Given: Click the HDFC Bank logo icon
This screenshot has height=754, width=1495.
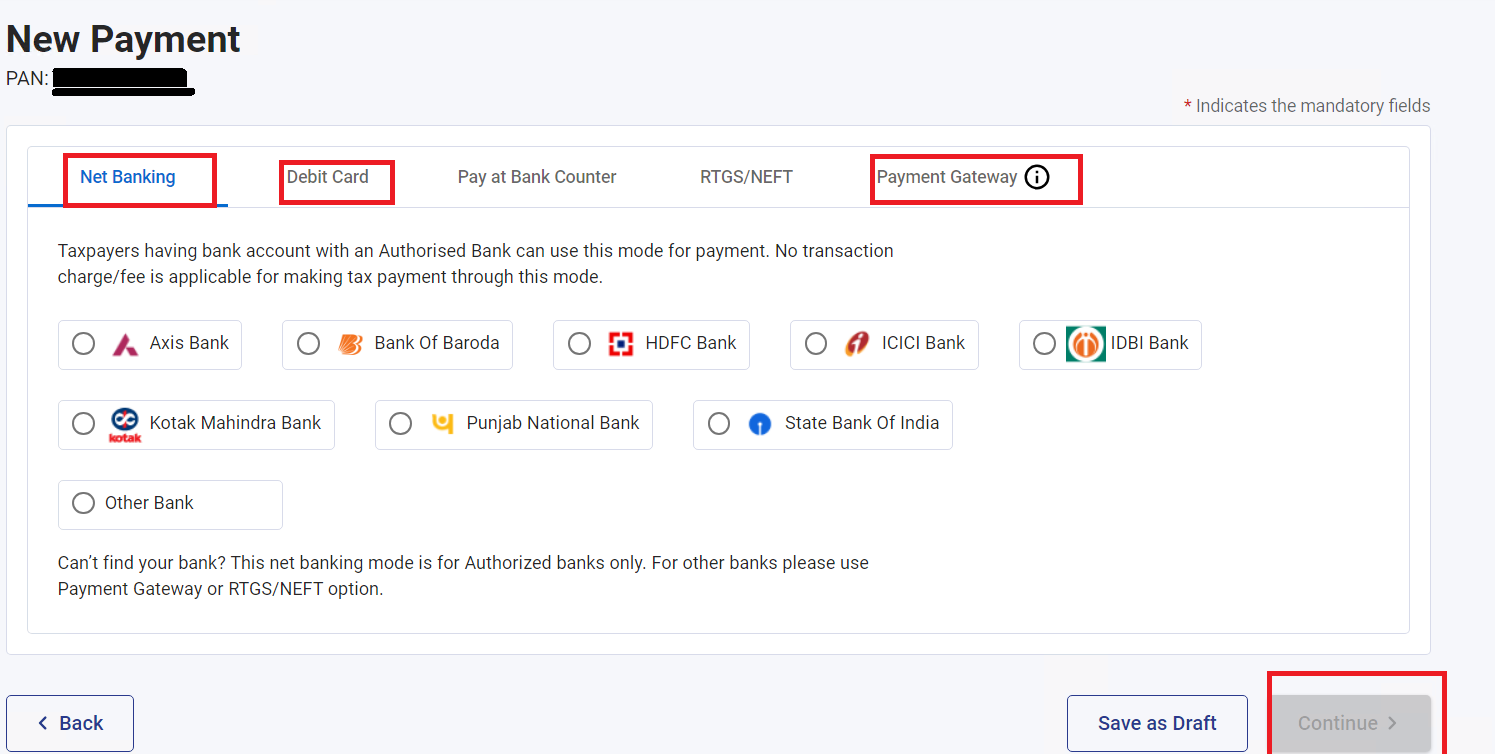Looking at the screenshot, I should [621, 345].
